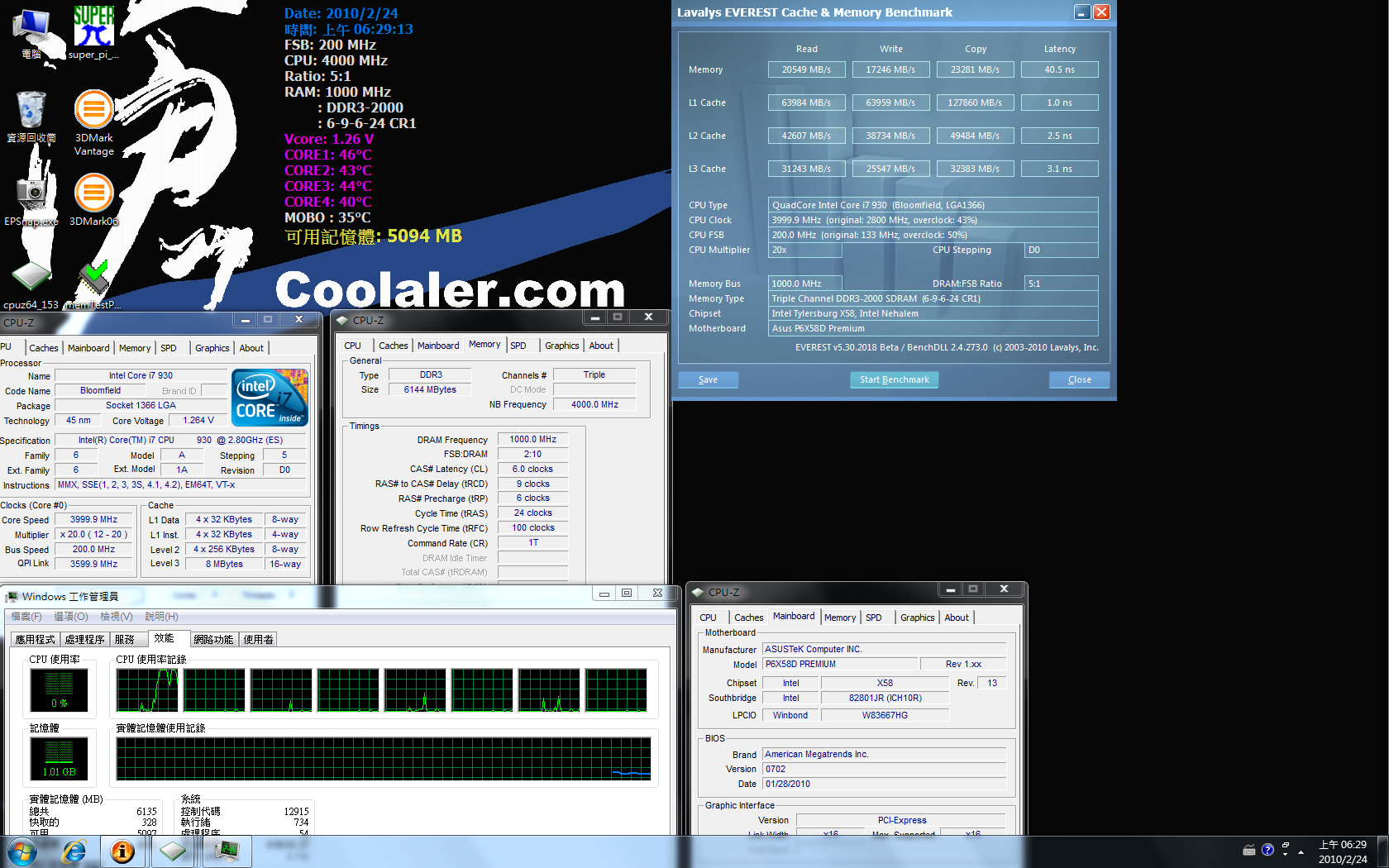Viewport: 1389px width, 868px height.
Task: Open the Graphics tab in the left CPU-Z window
Action: pyautogui.click(x=212, y=348)
